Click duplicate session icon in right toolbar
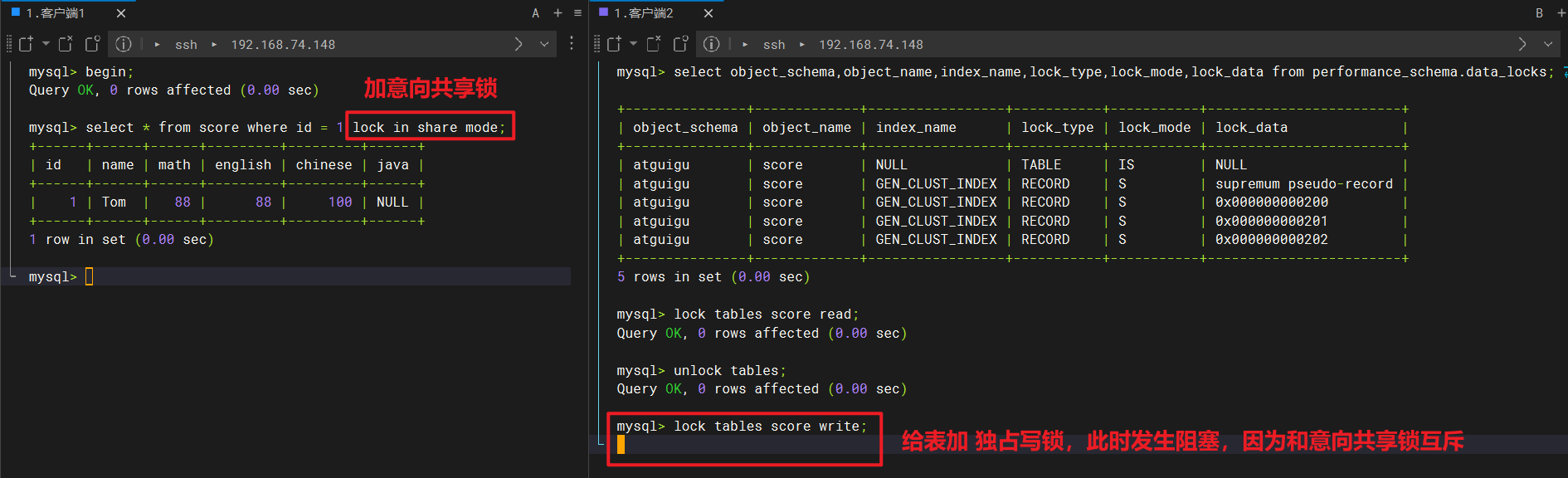Screen dimensions: 1568x478 click(x=681, y=44)
